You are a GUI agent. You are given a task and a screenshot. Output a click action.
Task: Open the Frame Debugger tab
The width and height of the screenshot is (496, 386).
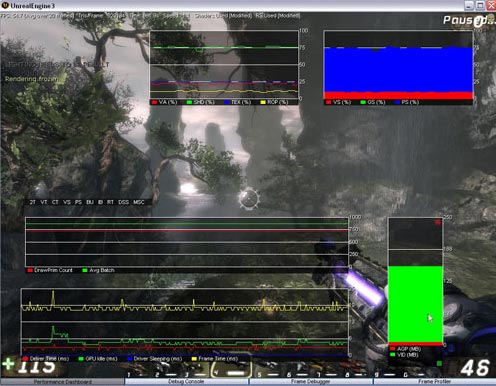[310, 382]
